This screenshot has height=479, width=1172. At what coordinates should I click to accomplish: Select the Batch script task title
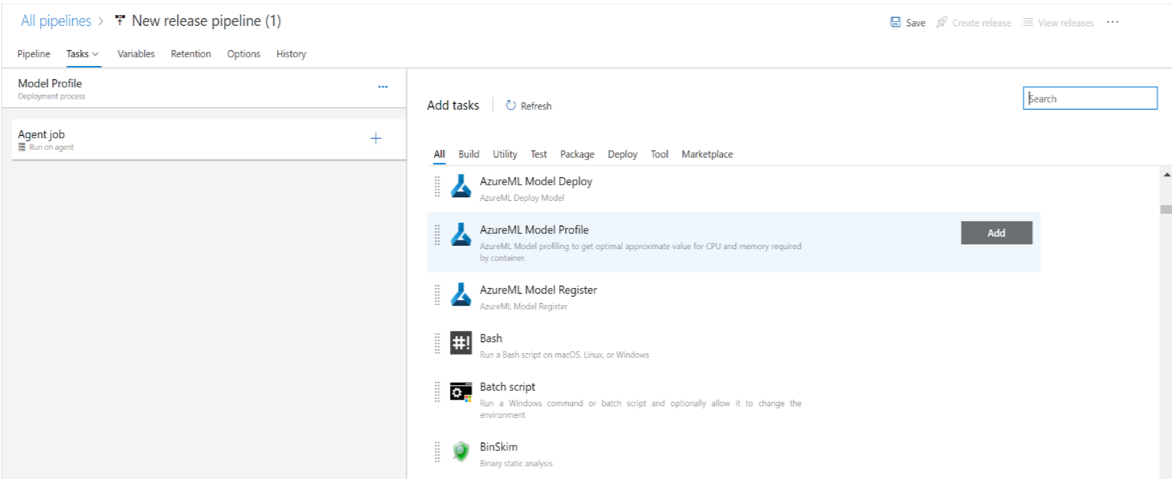coord(508,387)
